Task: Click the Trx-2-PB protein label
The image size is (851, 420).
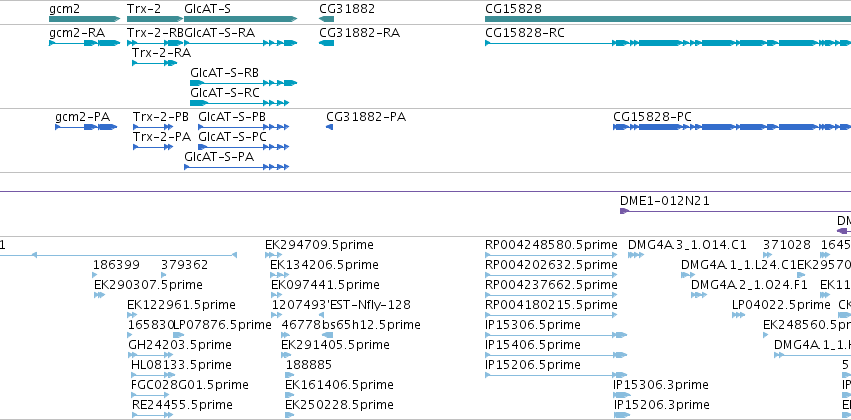Action: (161, 117)
